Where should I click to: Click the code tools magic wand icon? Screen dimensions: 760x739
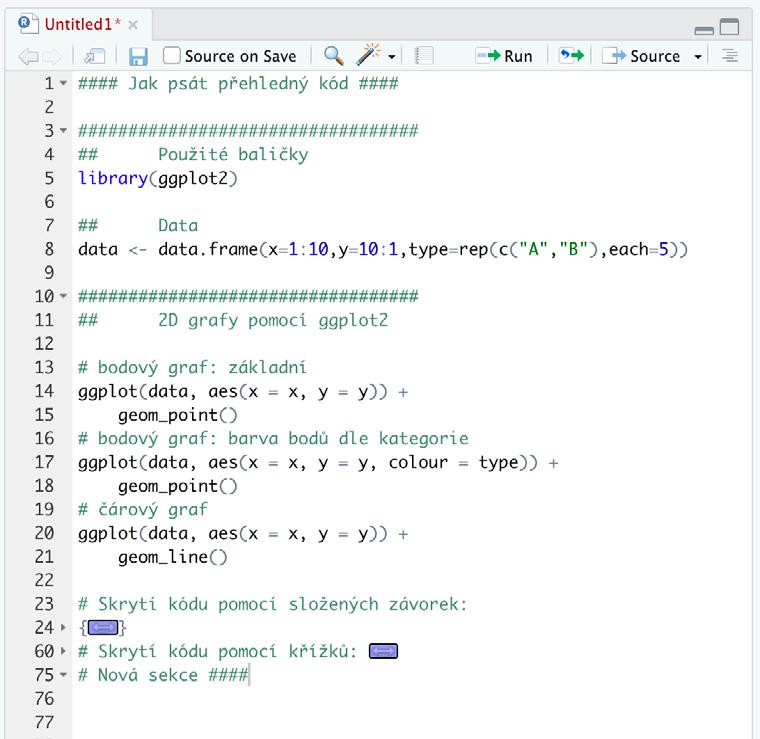click(x=368, y=55)
